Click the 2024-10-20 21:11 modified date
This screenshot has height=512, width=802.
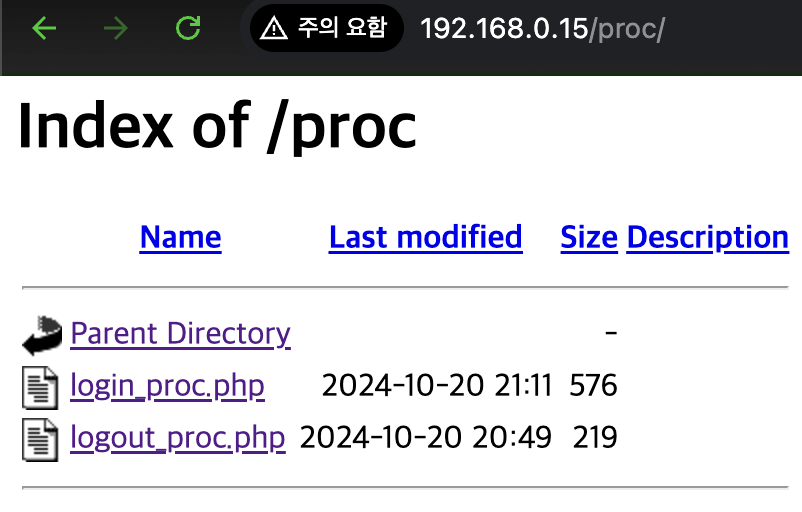tap(437, 385)
